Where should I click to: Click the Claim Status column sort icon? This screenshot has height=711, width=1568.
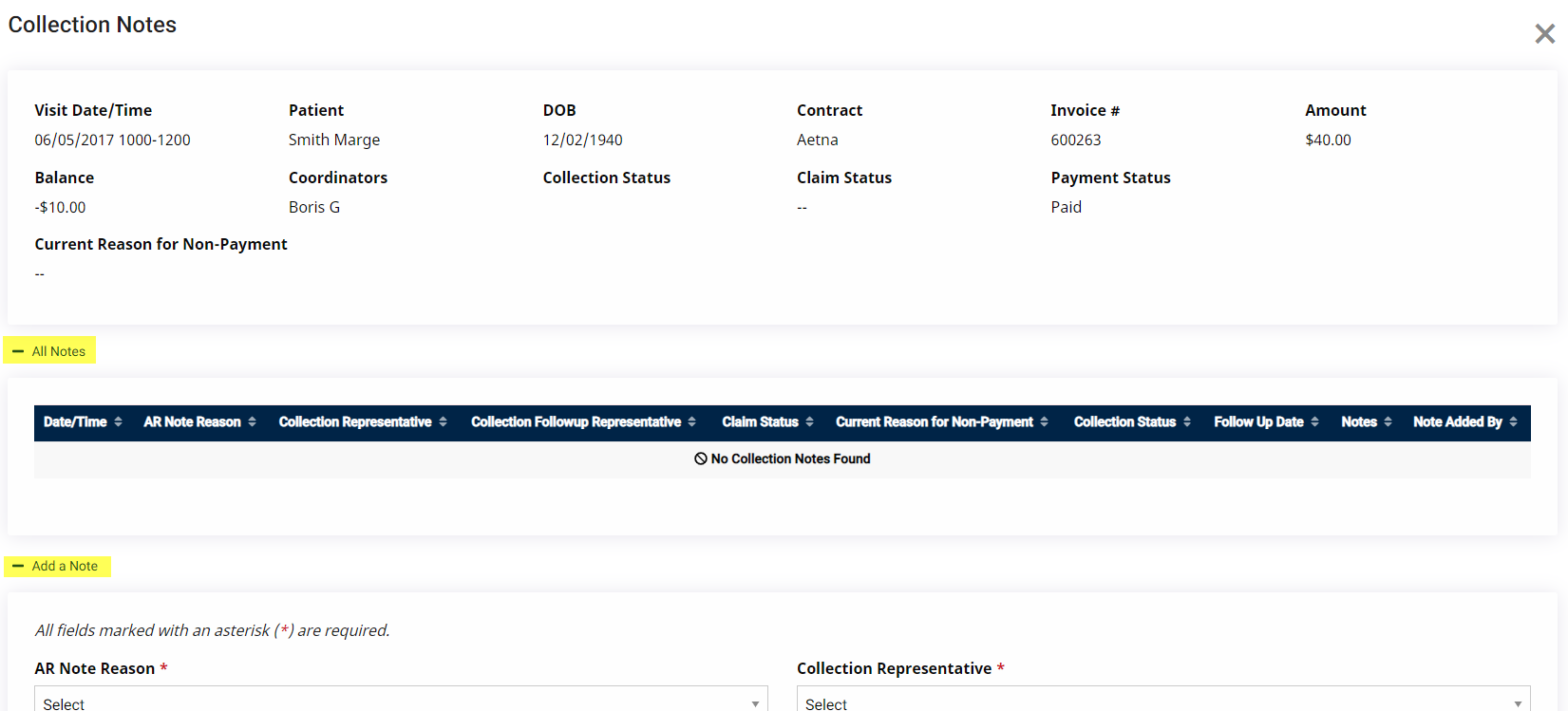(x=809, y=422)
